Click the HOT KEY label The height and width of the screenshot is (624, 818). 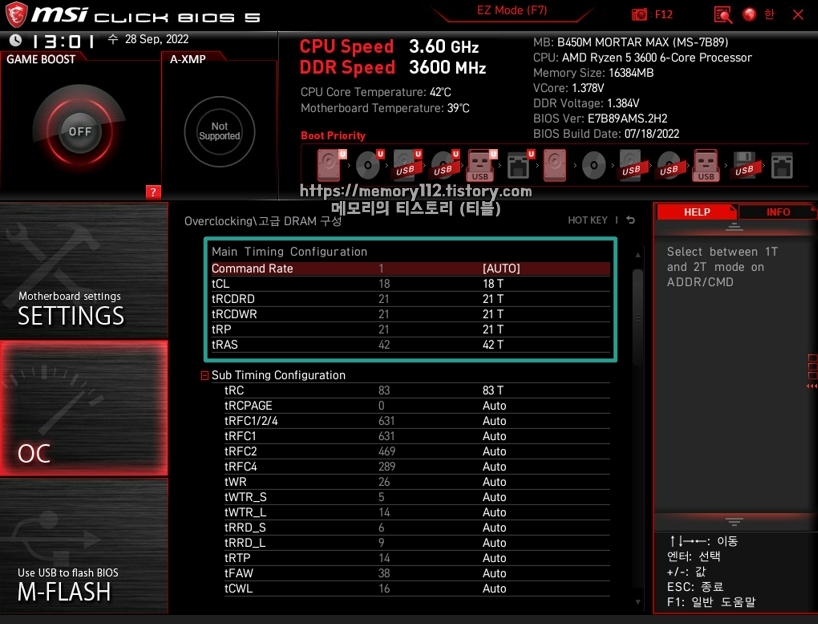coord(587,220)
